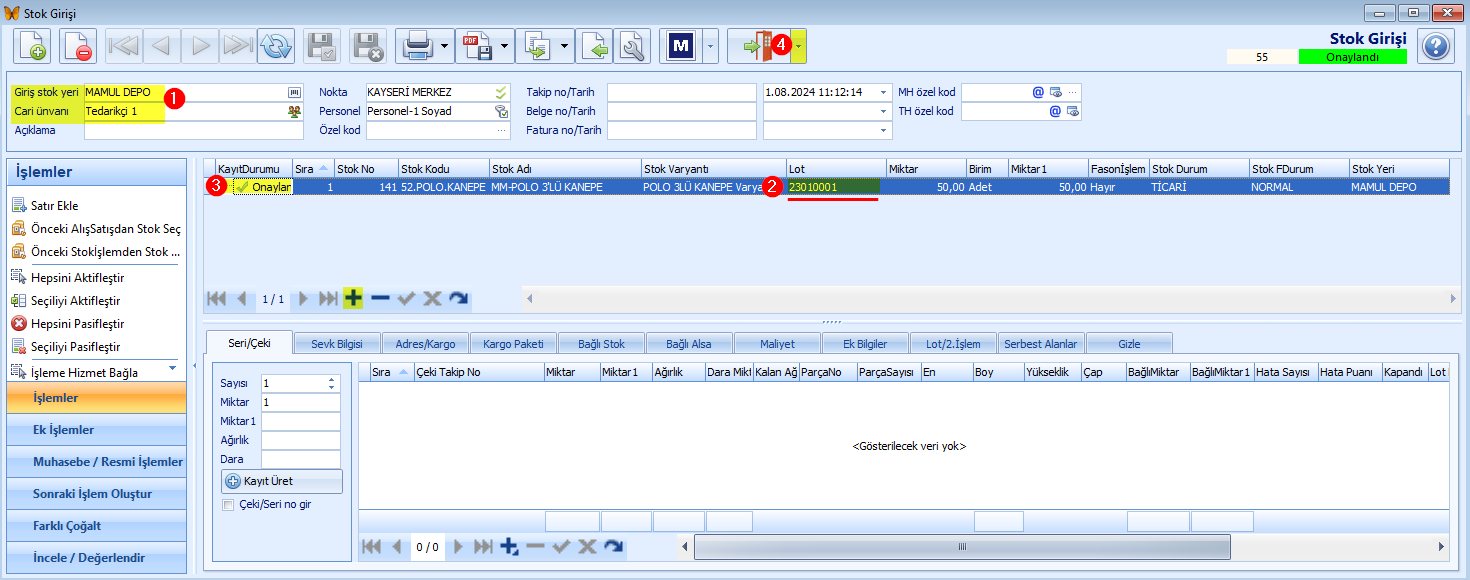
Task: Click the document with green back arrow icon
Action: pyautogui.click(x=595, y=46)
